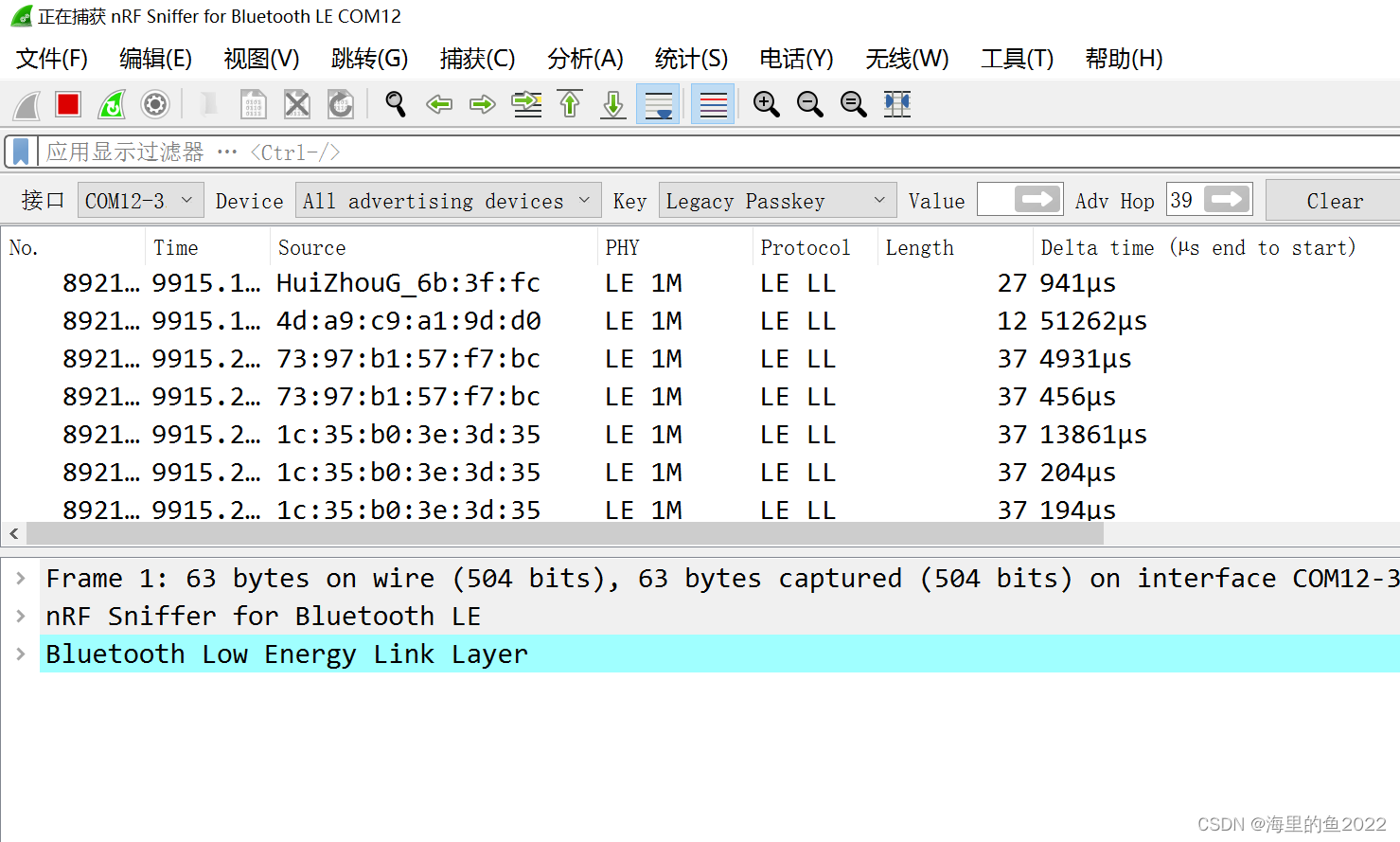The image size is (1400, 842).
Task: Open the find packet magnifier tool
Action: pos(395,104)
